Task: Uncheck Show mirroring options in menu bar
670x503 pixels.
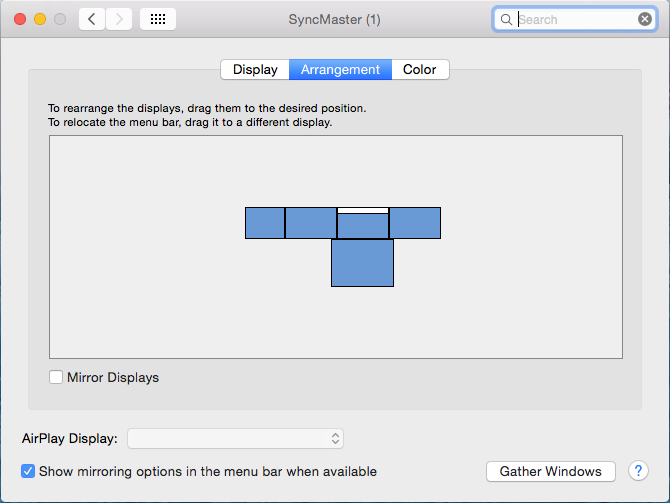Action: point(28,471)
